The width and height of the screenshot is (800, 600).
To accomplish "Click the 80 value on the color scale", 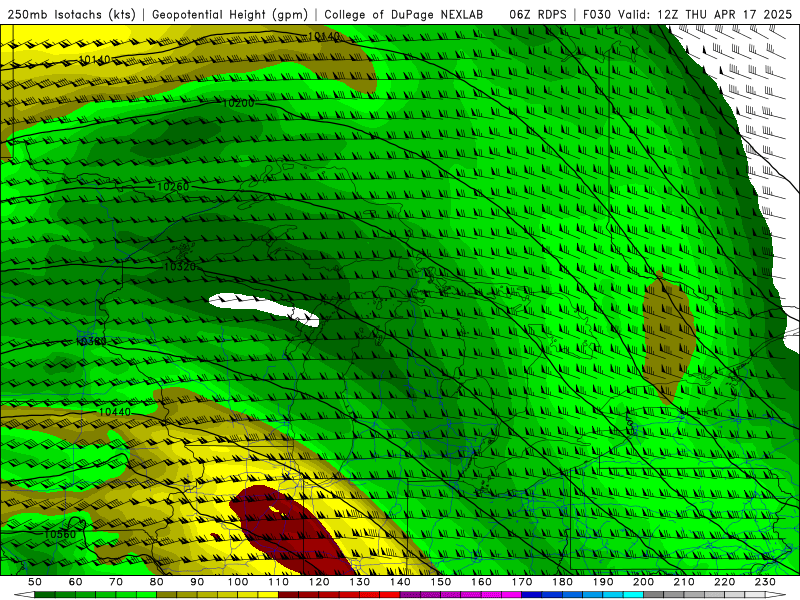I will click(157, 582).
